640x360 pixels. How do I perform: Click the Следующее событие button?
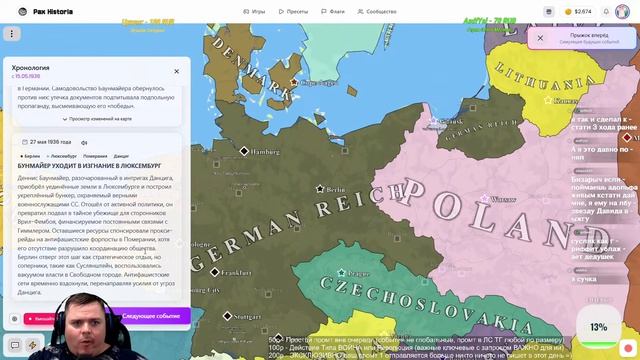pyautogui.click(x=151, y=316)
